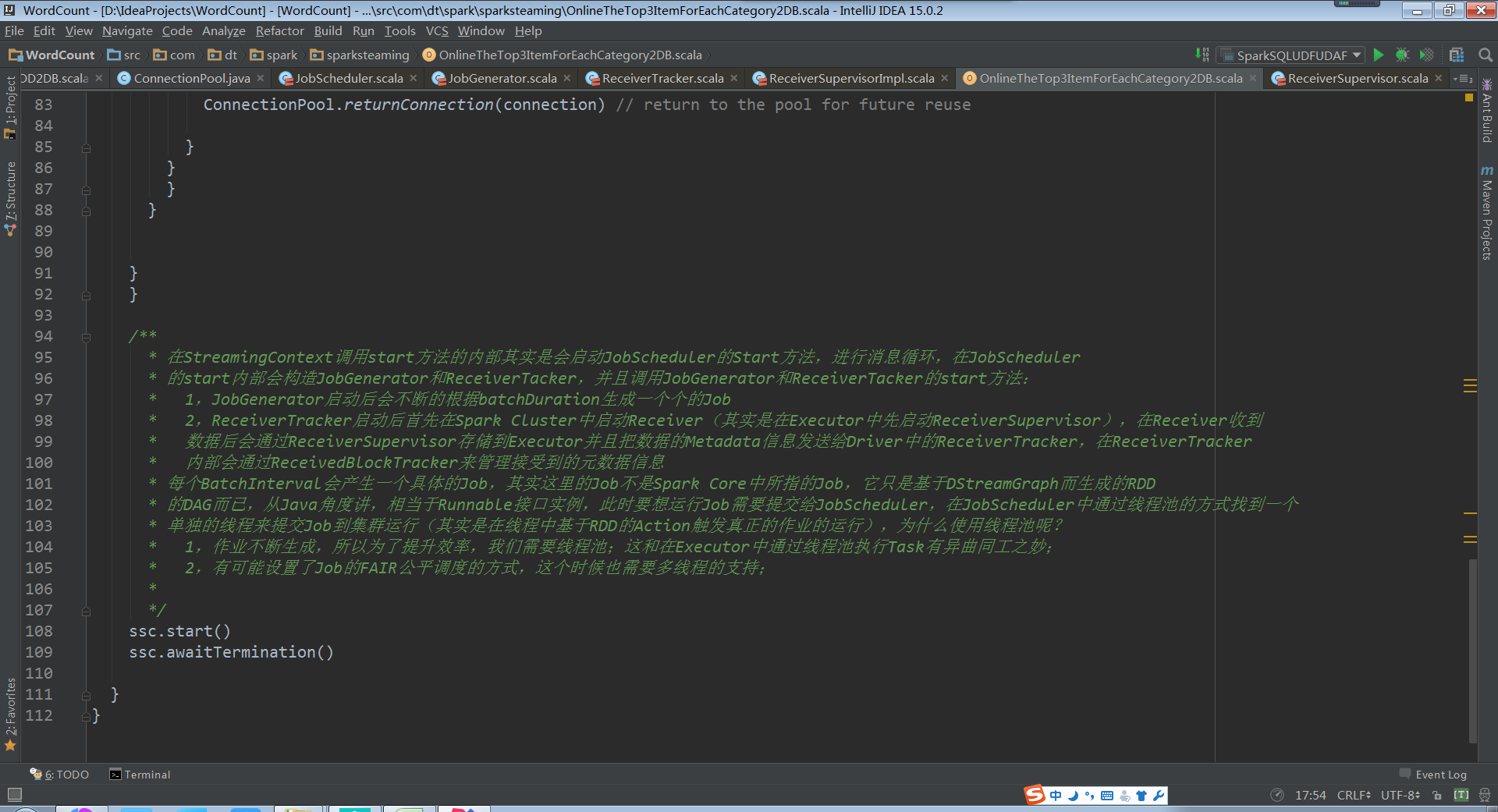Toggle Sogou punctuation mode
1498x812 pixels.
coord(1090,796)
